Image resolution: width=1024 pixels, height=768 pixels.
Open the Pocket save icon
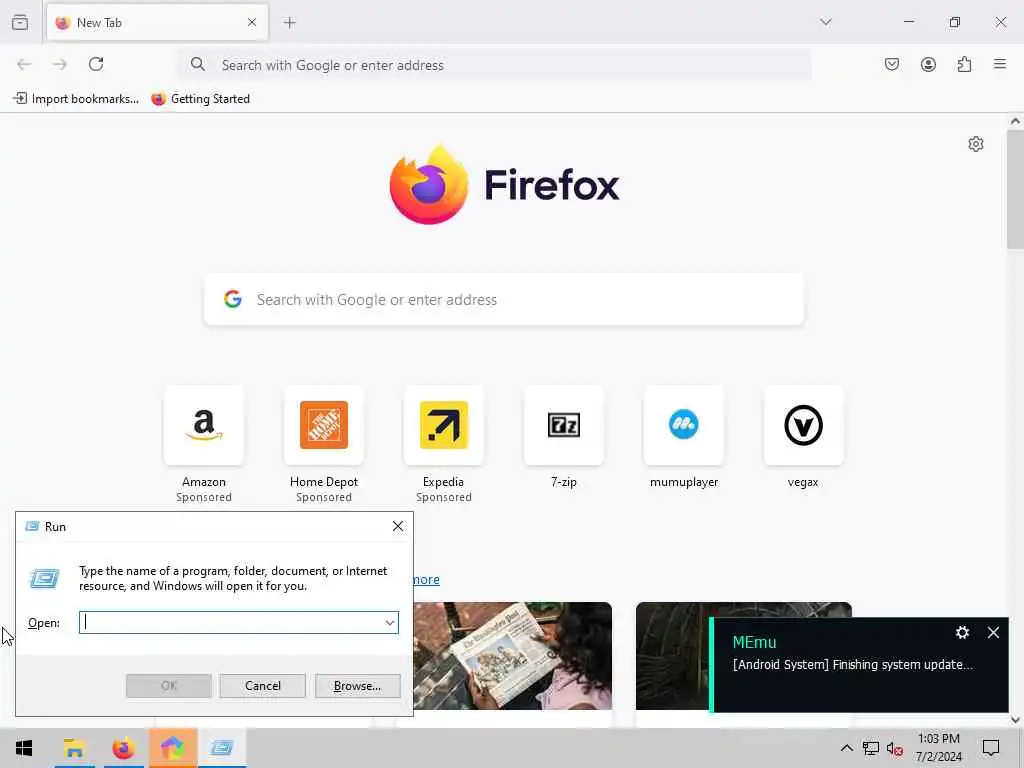891,64
